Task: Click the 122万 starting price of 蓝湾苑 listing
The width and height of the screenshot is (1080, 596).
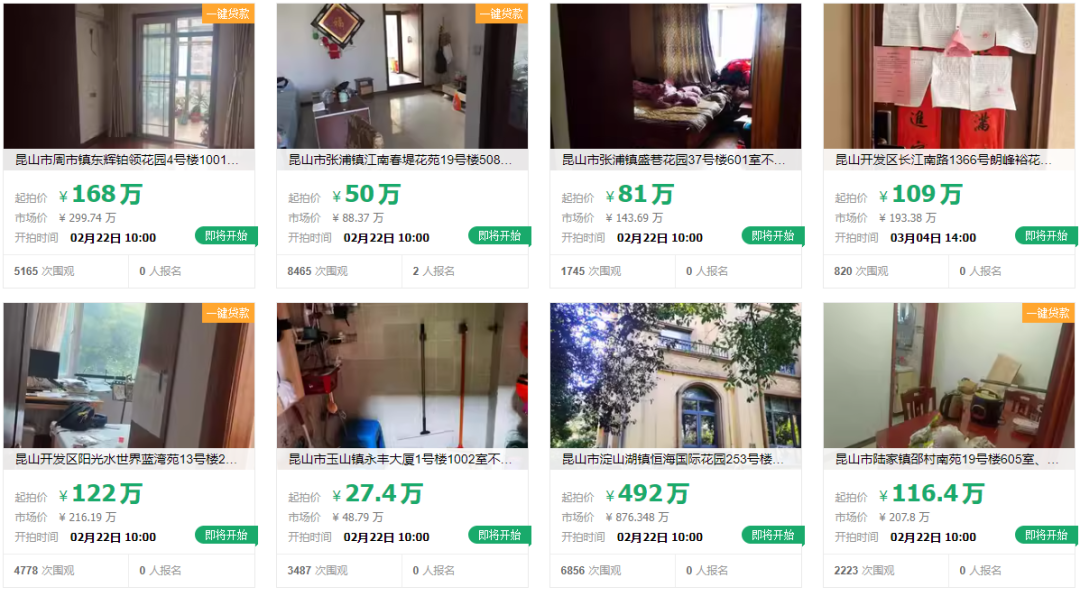Action: [101, 494]
